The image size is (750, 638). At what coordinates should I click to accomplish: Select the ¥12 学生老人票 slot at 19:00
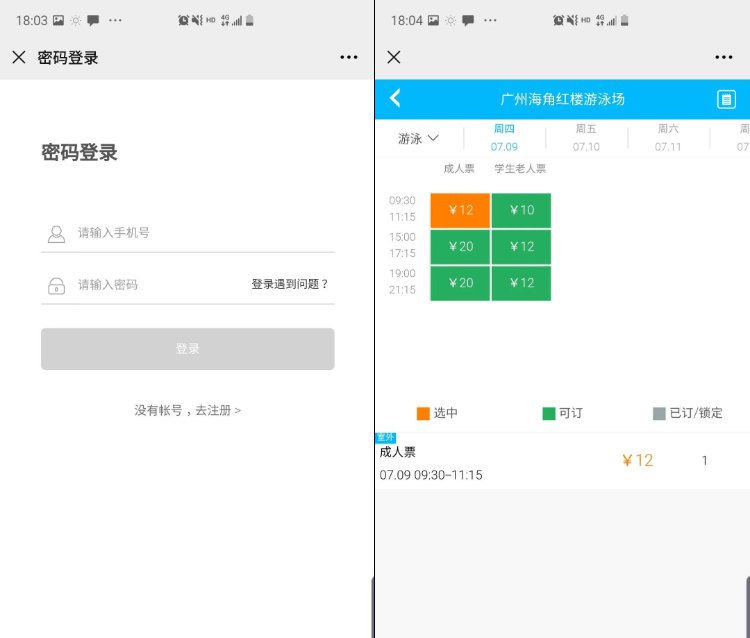521,283
